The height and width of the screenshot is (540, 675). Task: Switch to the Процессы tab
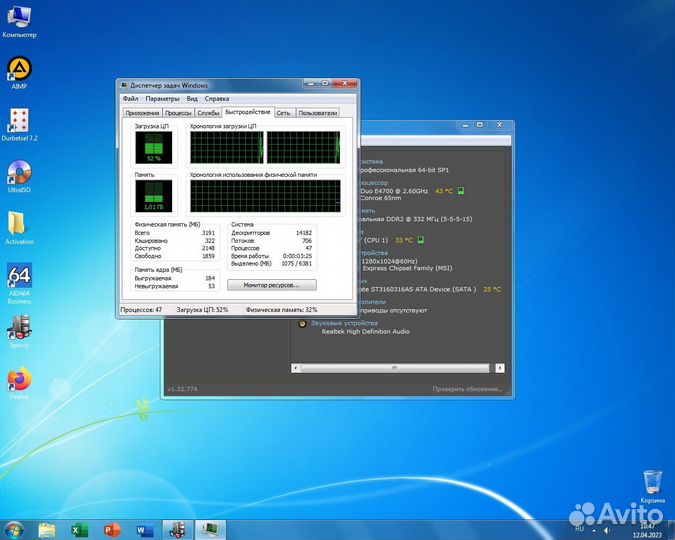click(178, 113)
